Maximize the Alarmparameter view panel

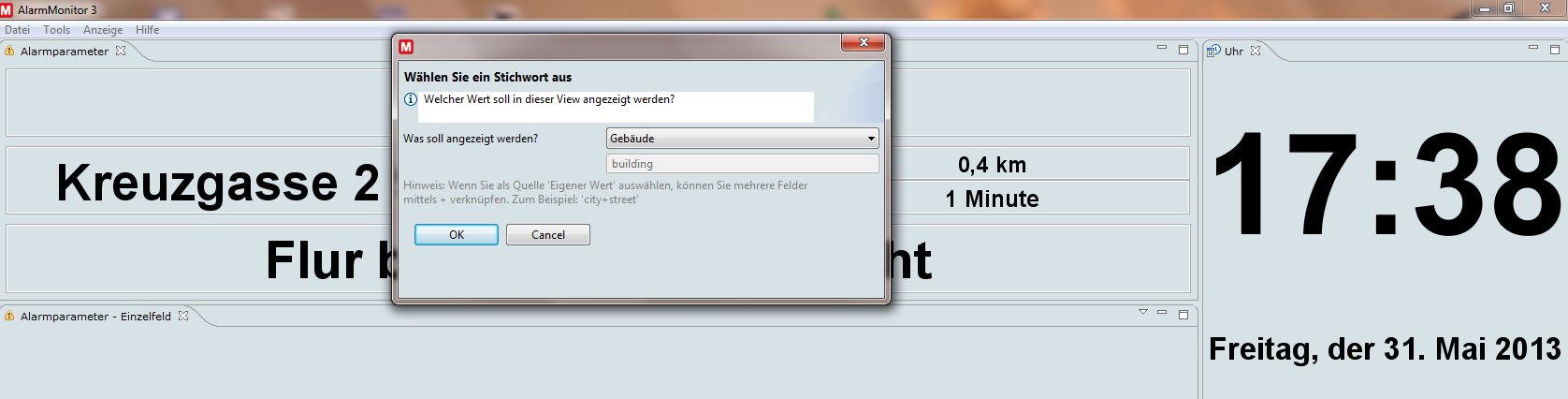click(x=1183, y=49)
